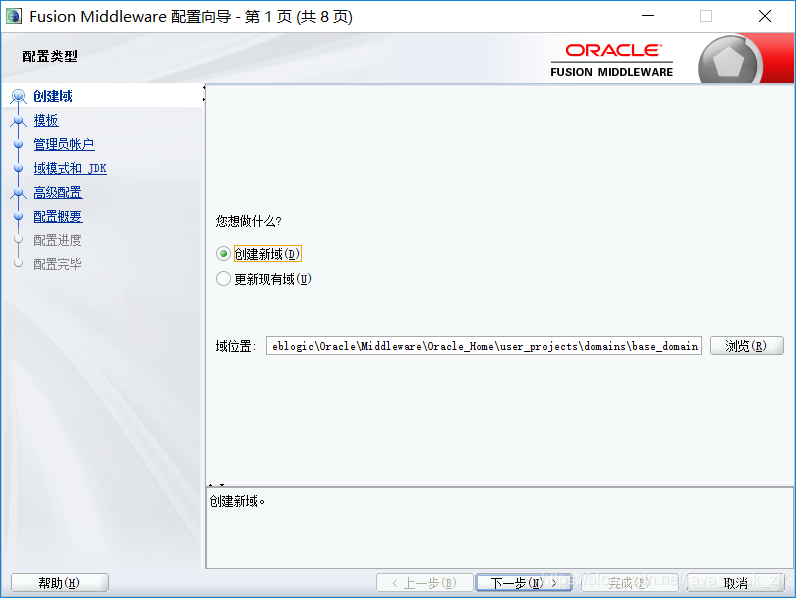
Task: Click the 上一步(B) back button
Action: coord(425,583)
